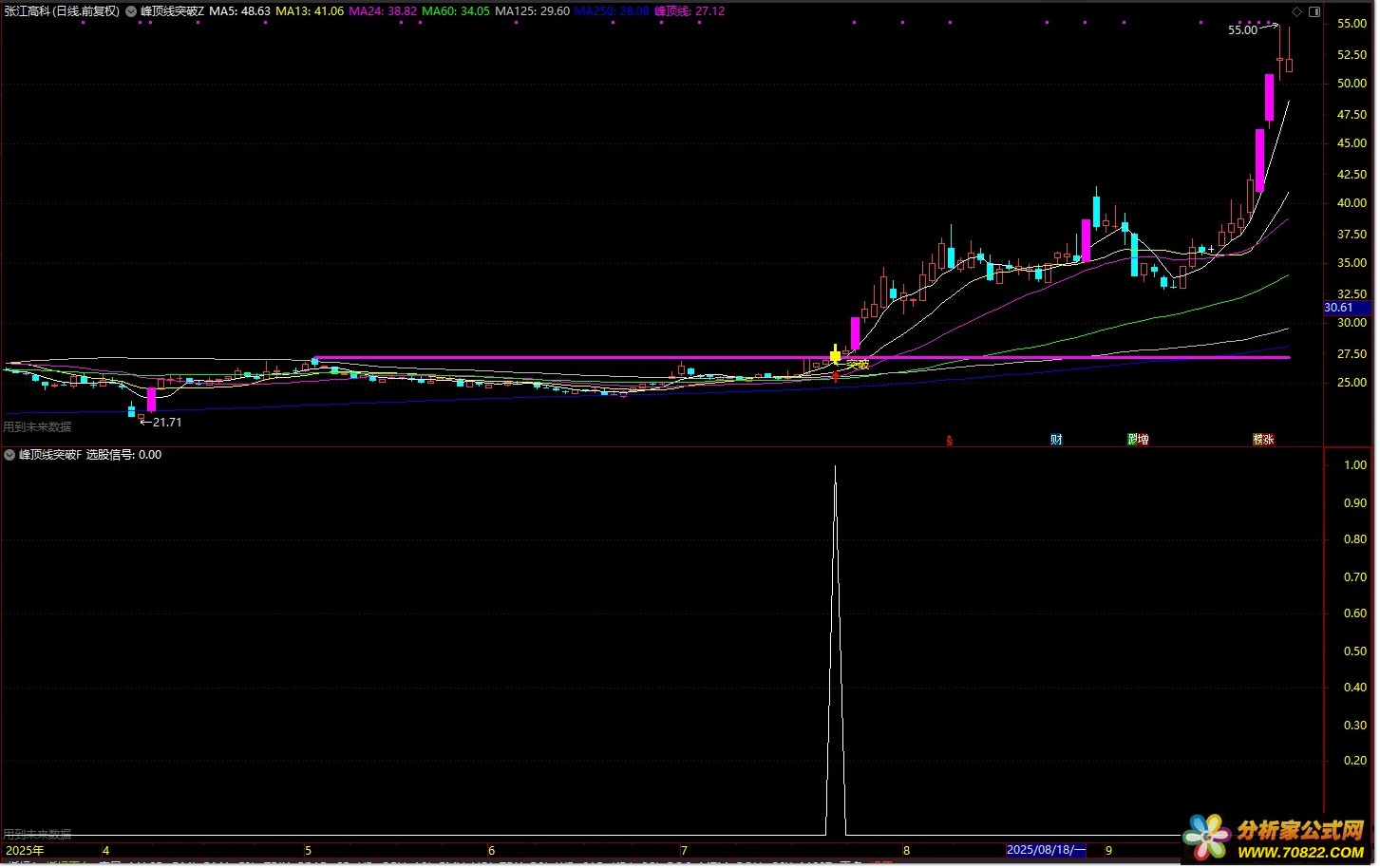Toggle the side panel icon at top-right
1380x868 pixels.
click(x=1314, y=11)
